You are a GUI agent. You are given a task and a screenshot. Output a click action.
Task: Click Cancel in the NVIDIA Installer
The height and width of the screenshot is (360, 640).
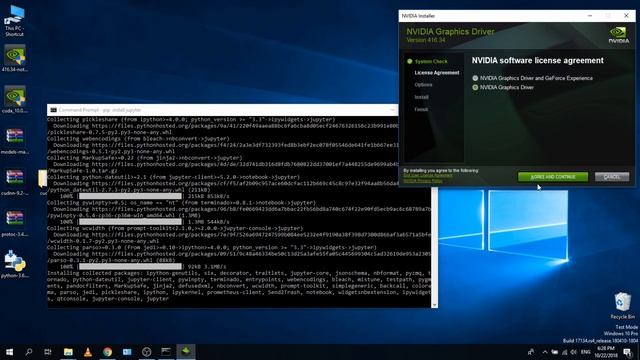pos(612,177)
